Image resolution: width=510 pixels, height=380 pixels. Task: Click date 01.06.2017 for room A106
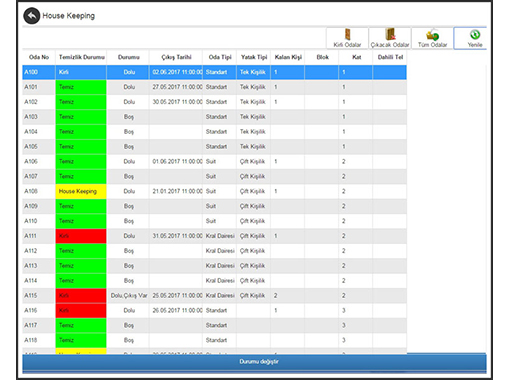(177, 162)
